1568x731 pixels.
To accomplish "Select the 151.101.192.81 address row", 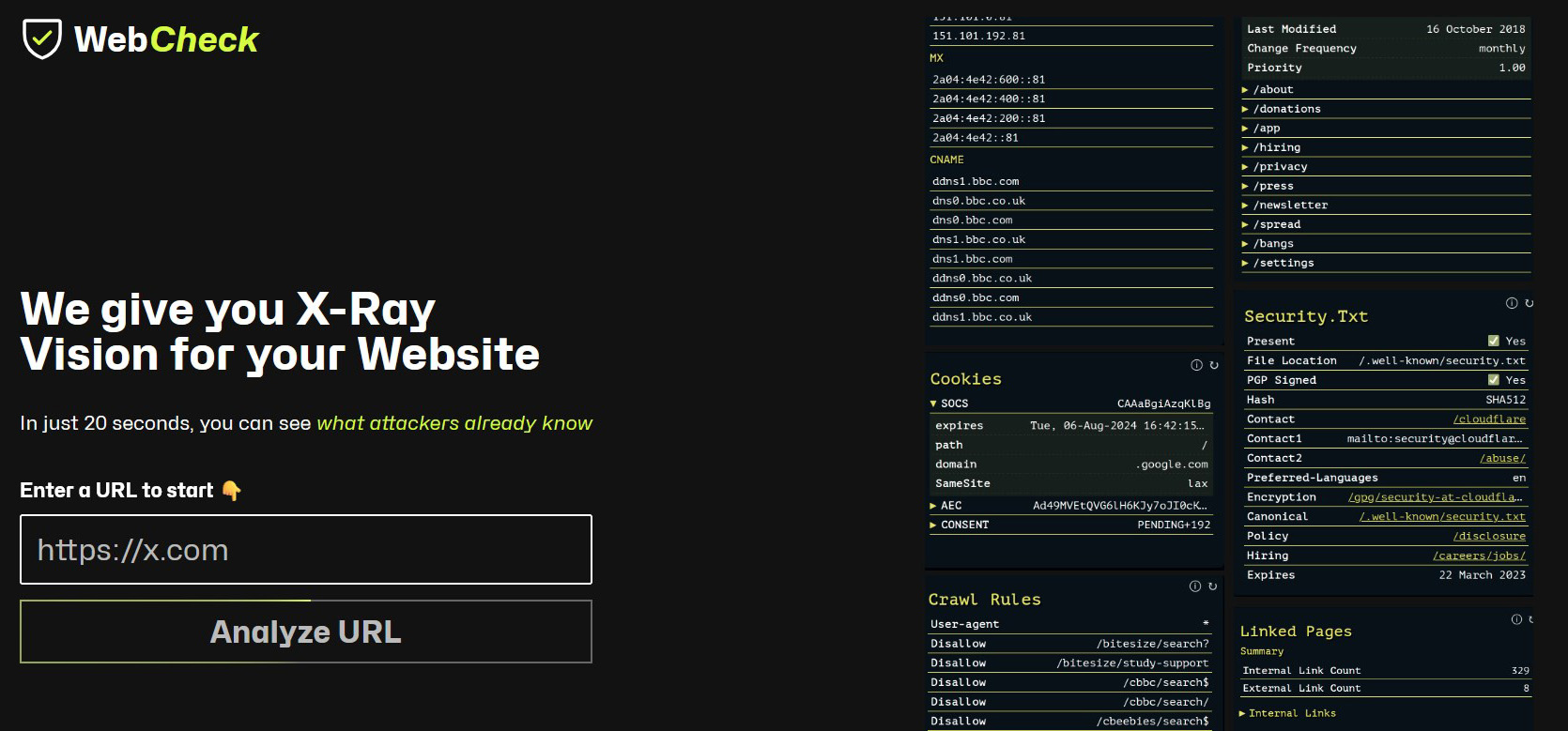I will 1070,36.
